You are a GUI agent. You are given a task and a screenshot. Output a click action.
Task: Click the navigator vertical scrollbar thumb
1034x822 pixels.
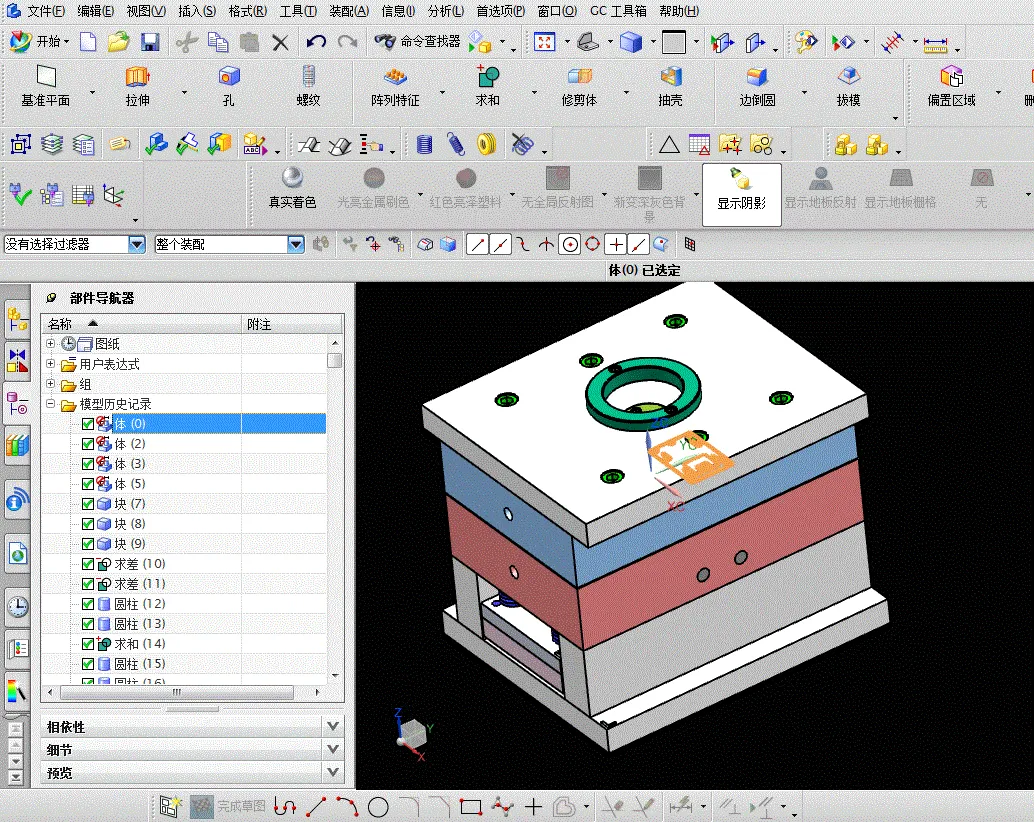[335, 361]
